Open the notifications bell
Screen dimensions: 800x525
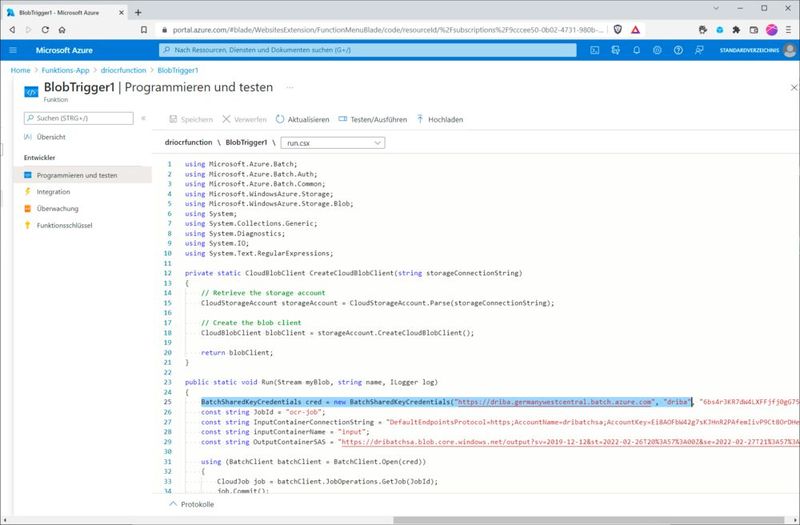click(x=636, y=50)
